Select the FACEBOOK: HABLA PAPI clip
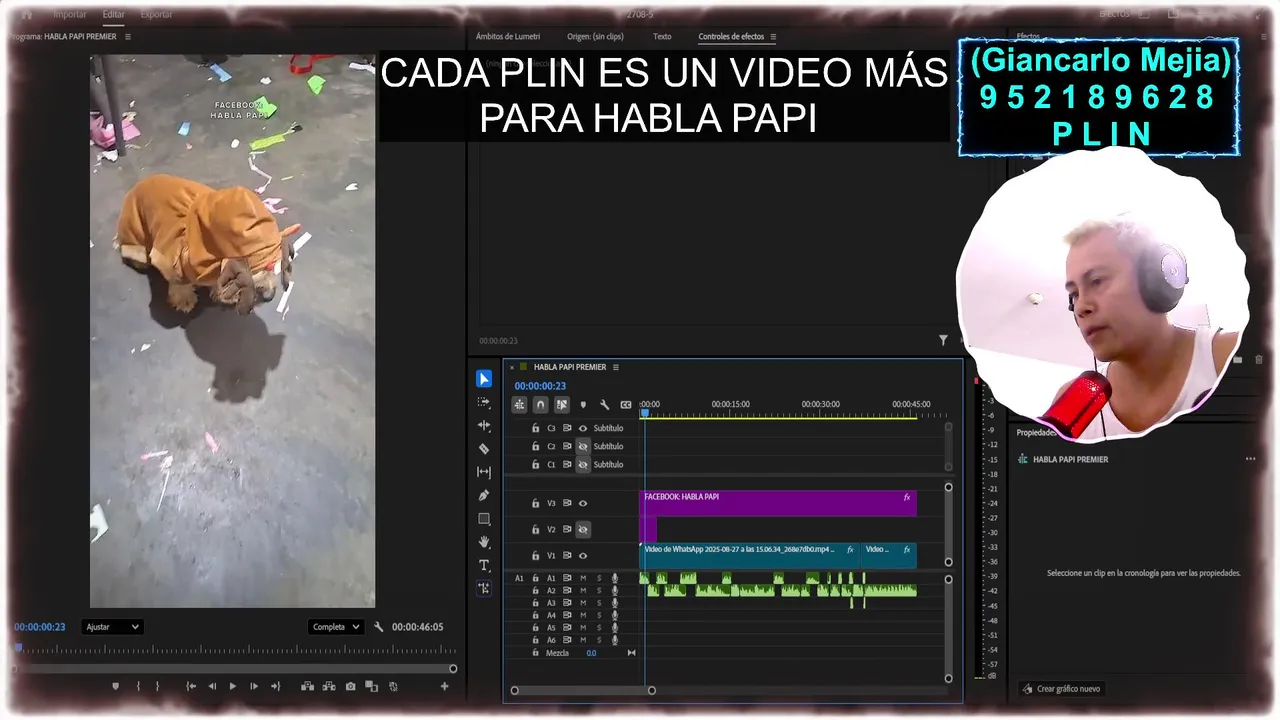The width and height of the screenshot is (1280, 720). (777, 503)
